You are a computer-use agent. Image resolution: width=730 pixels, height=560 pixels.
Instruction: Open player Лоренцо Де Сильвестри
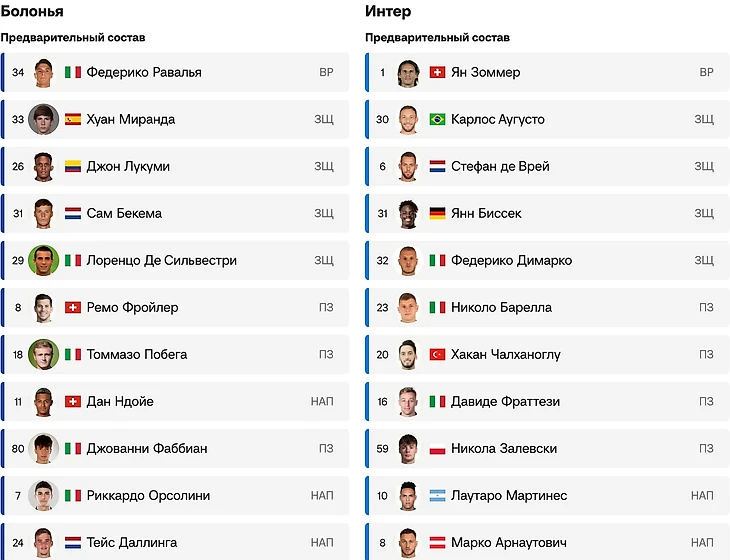[175, 260]
